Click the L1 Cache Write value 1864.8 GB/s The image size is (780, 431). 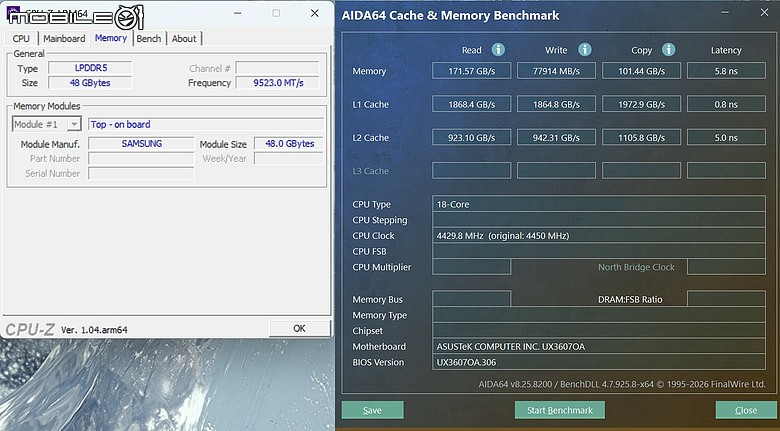coord(556,104)
